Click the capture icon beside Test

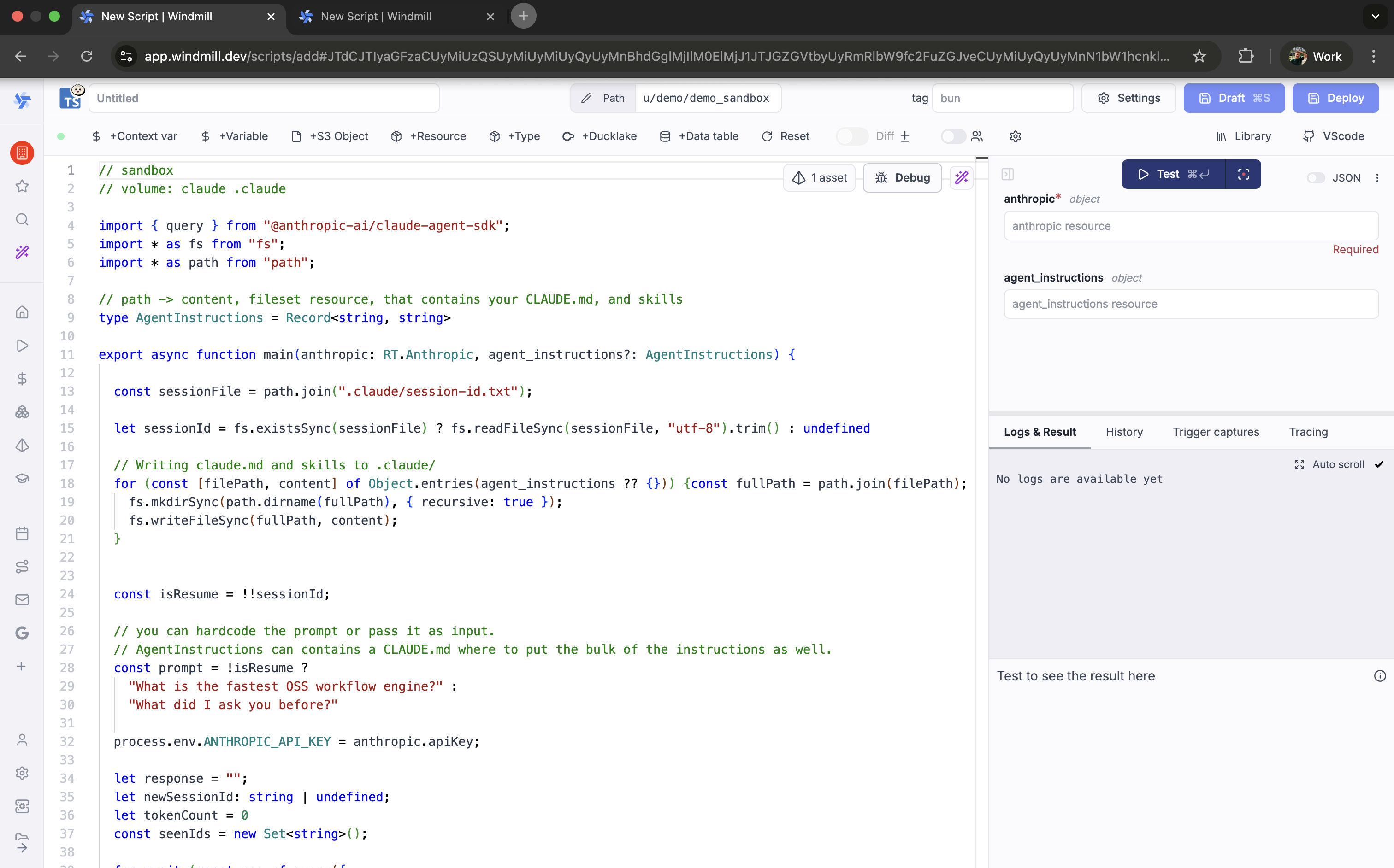point(1244,174)
